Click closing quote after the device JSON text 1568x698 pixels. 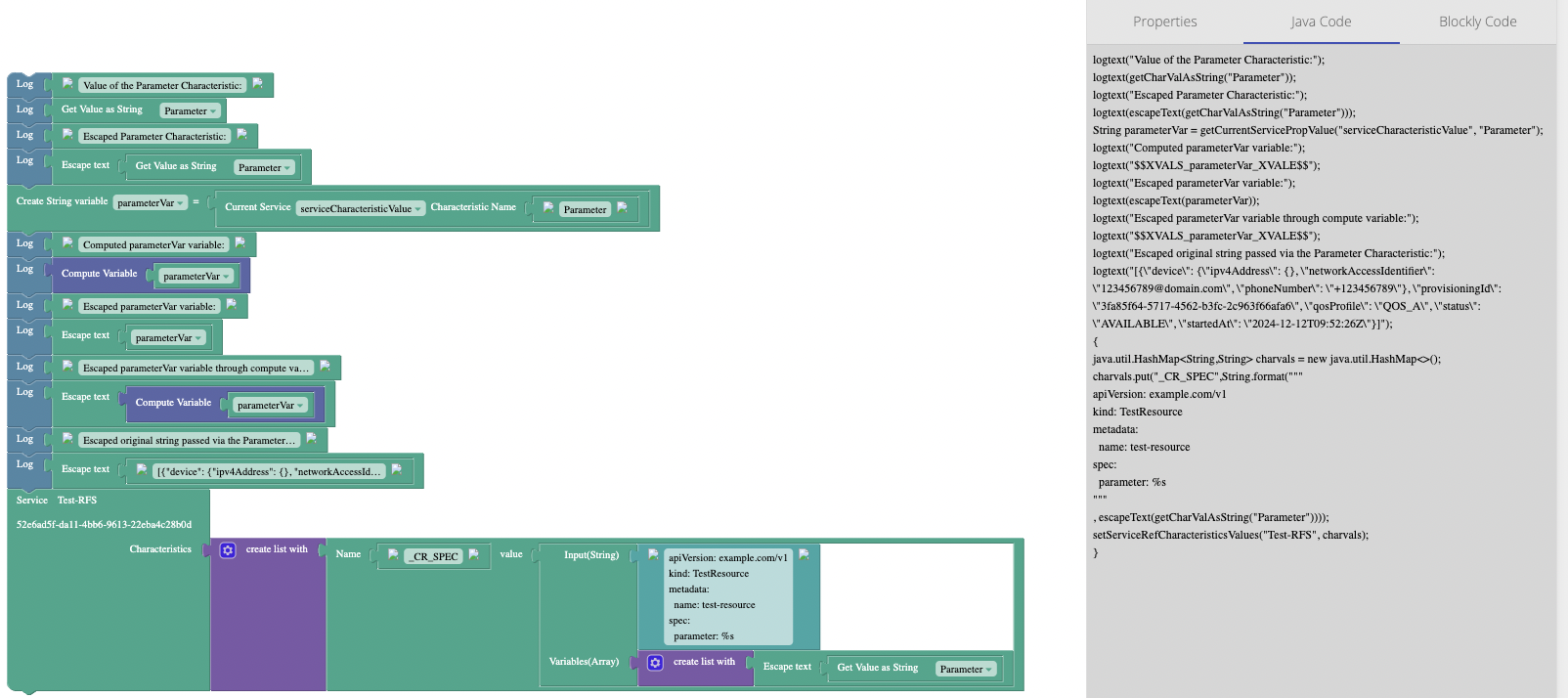(x=397, y=469)
